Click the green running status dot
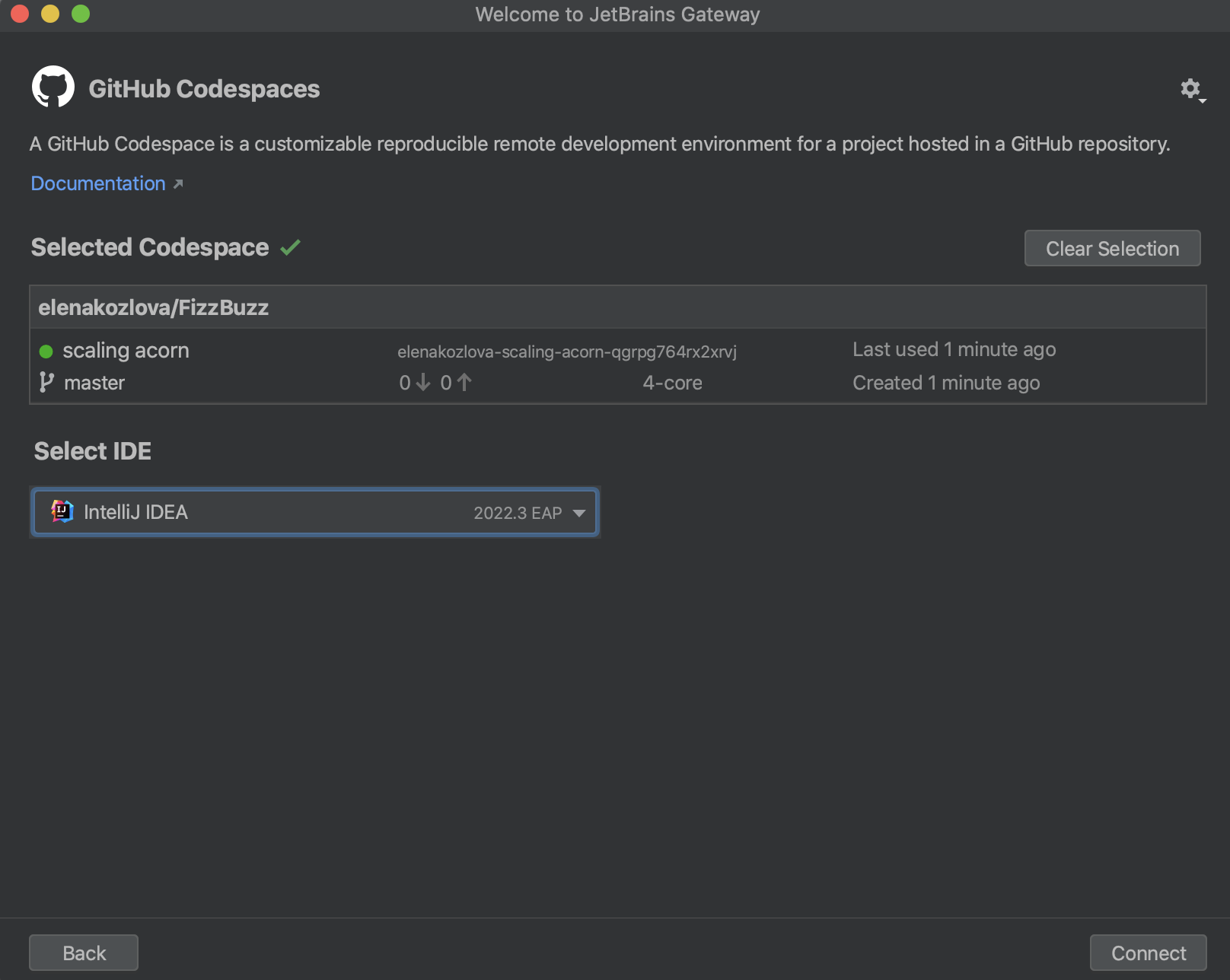1230x980 pixels. (46, 351)
